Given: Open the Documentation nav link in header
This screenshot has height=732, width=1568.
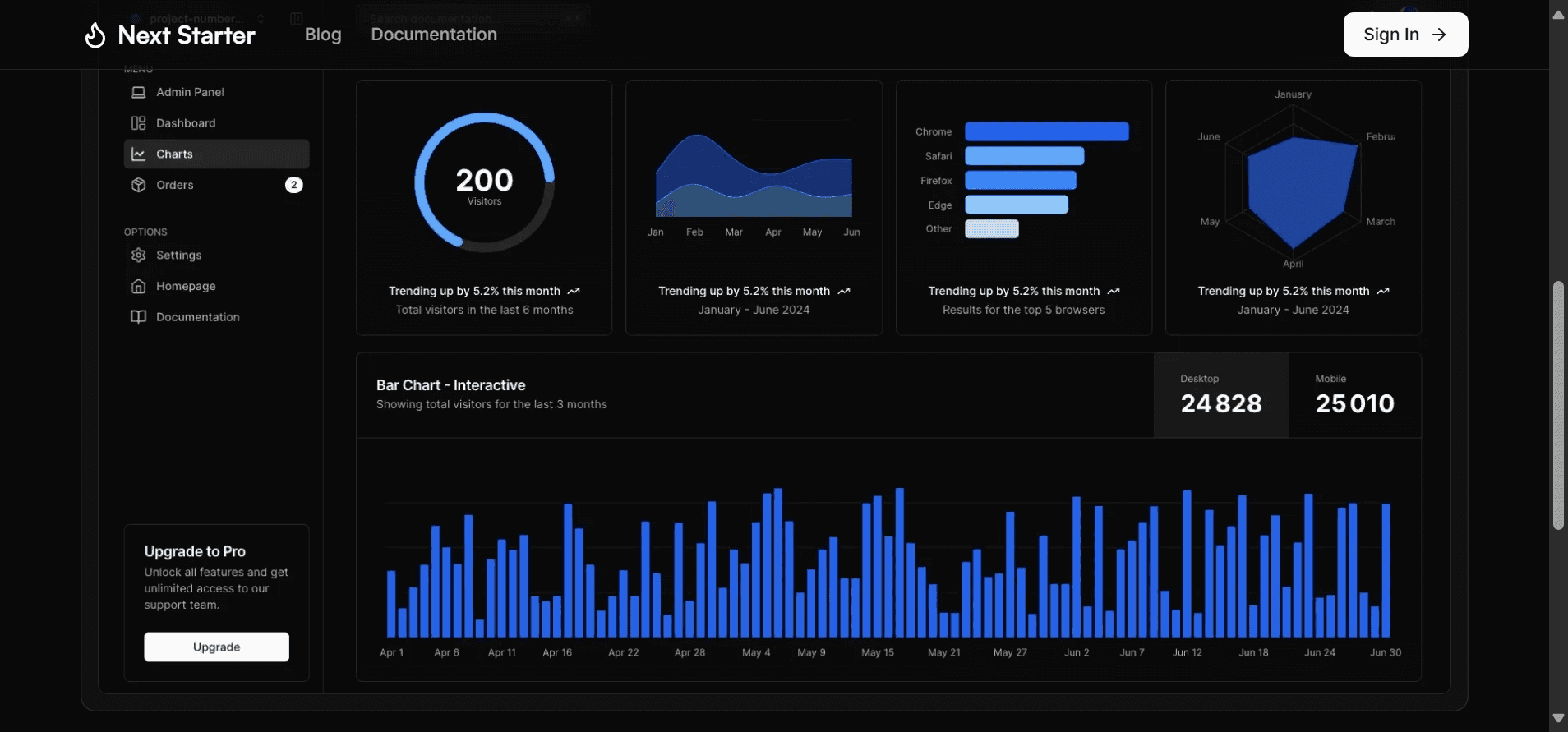Looking at the screenshot, I should click(x=434, y=35).
